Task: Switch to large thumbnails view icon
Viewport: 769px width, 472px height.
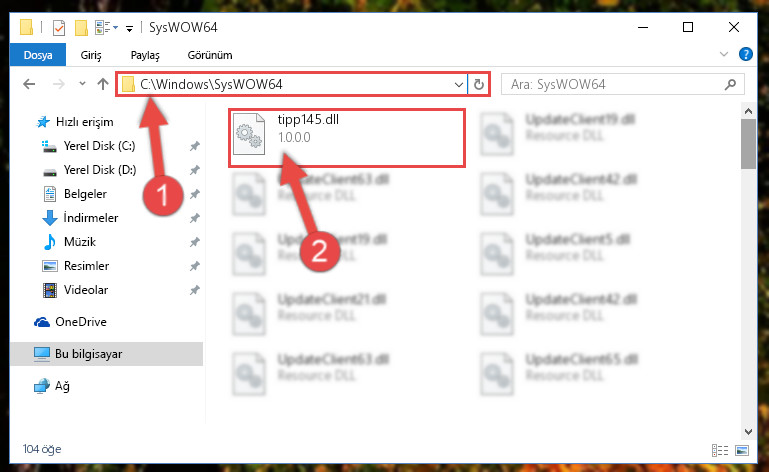Action: 742,450
